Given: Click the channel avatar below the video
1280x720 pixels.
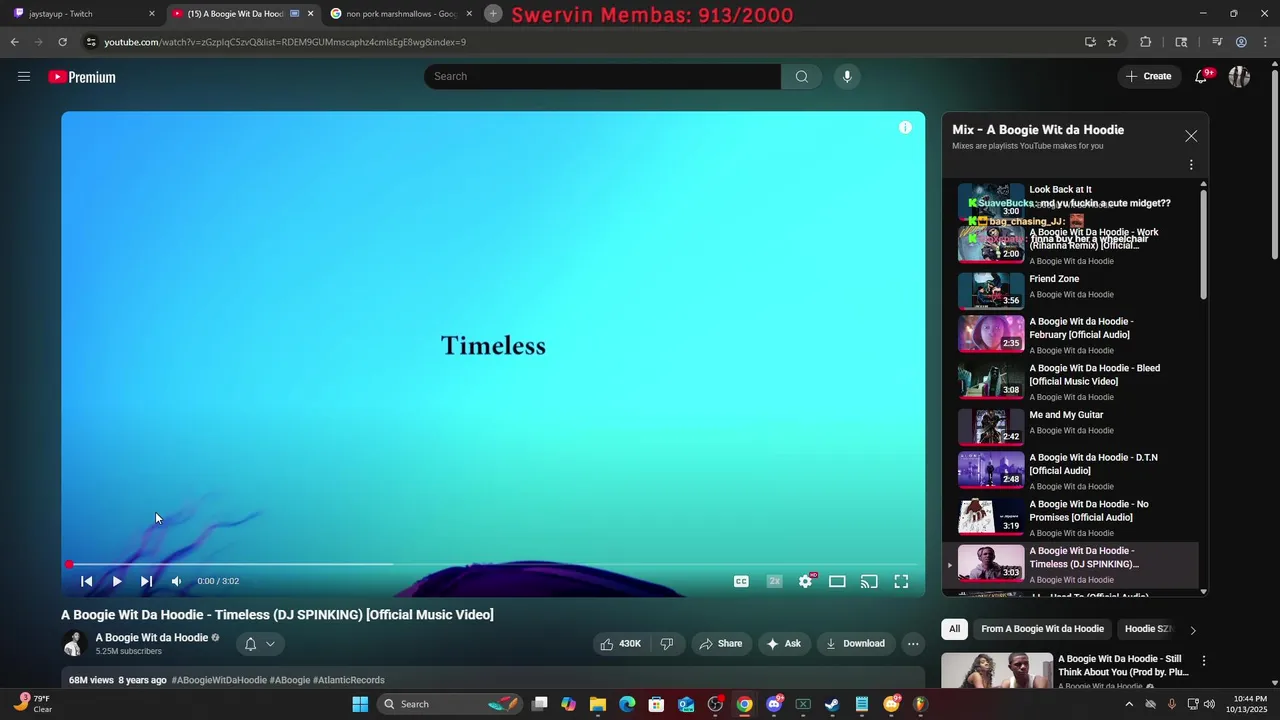Looking at the screenshot, I should point(74,644).
